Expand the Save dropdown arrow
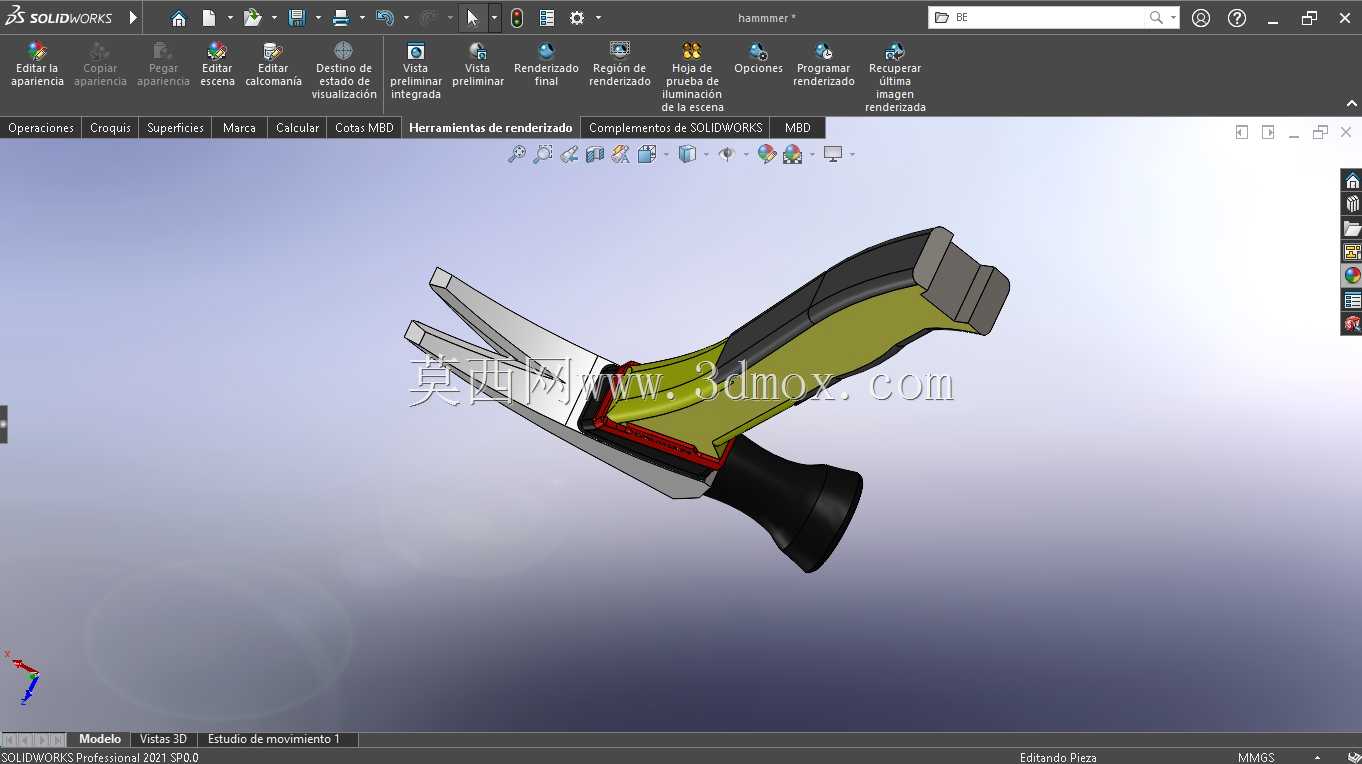Image resolution: width=1362 pixels, height=764 pixels. (x=318, y=18)
